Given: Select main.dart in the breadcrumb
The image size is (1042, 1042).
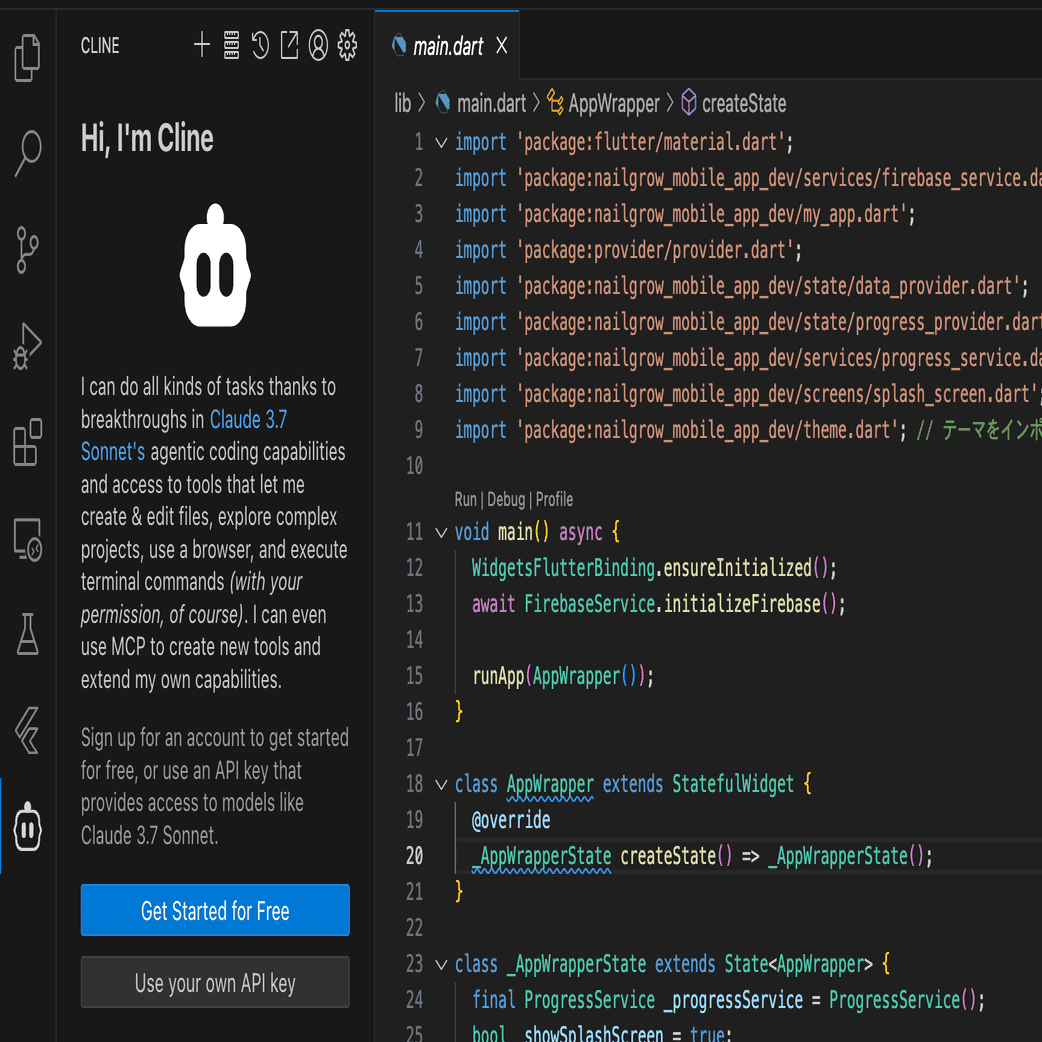Looking at the screenshot, I should point(491,104).
